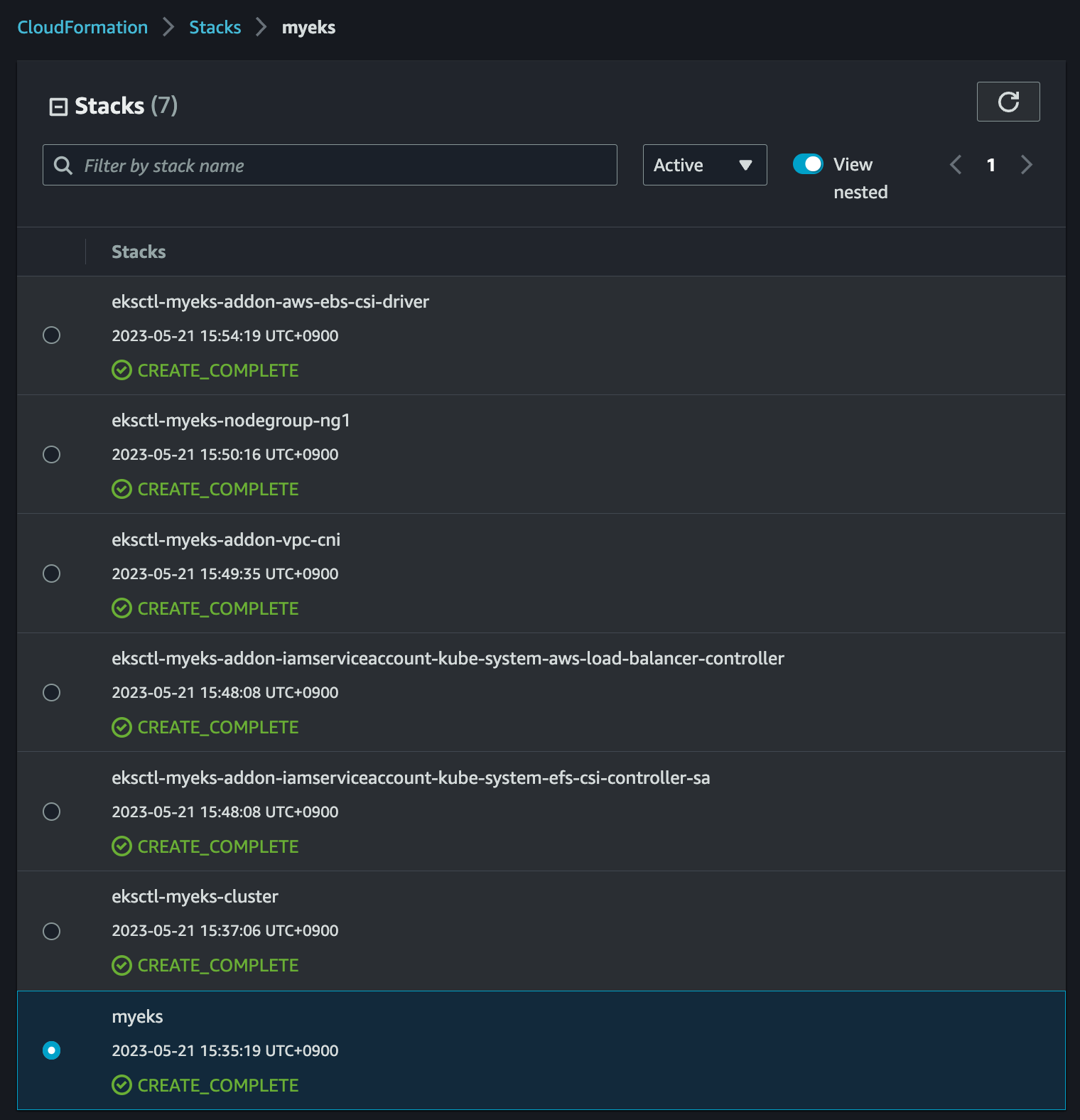Collapse the Stacks panel using the minus icon
This screenshot has width=1080, height=1120.
58,107
